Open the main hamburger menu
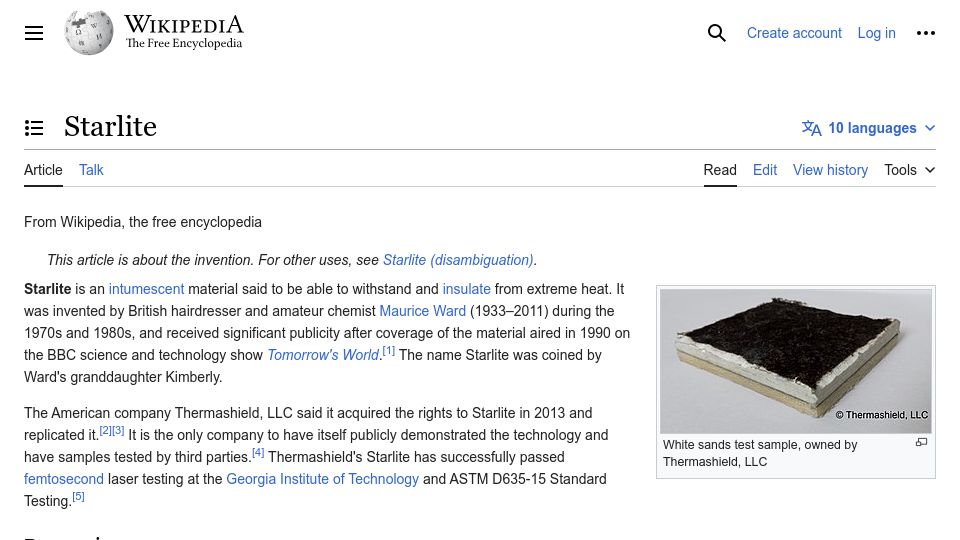960x540 pixels. coord(34,33)
